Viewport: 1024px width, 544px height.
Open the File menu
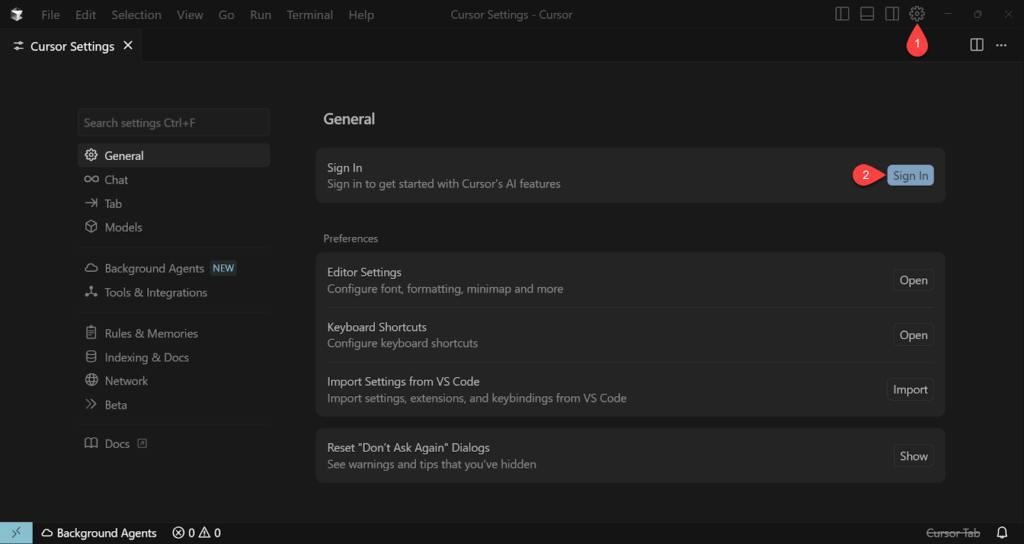click(x=50, y=14)
